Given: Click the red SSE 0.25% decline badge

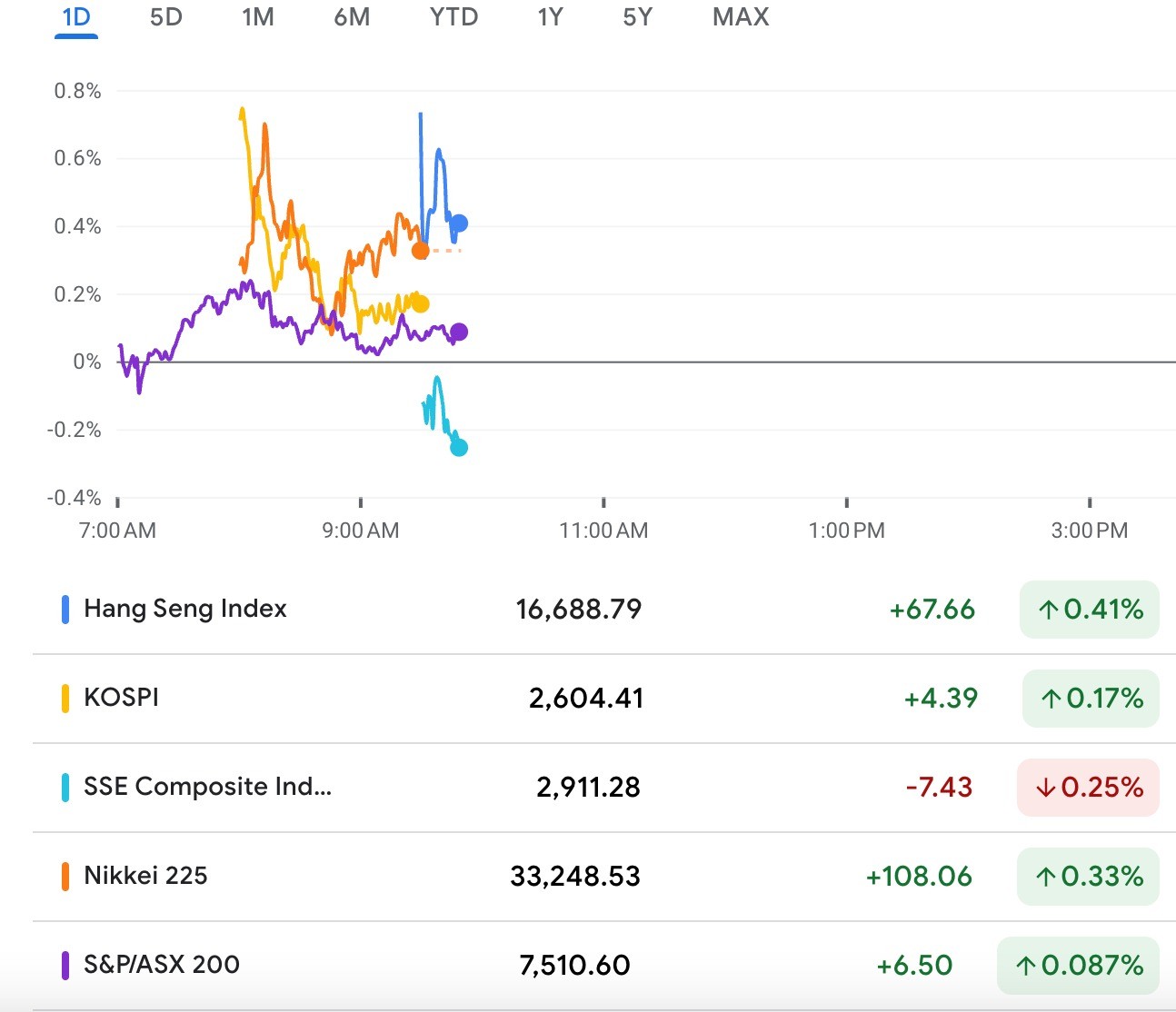Looking at the screenshot, I should click(x=1088, y=788).
